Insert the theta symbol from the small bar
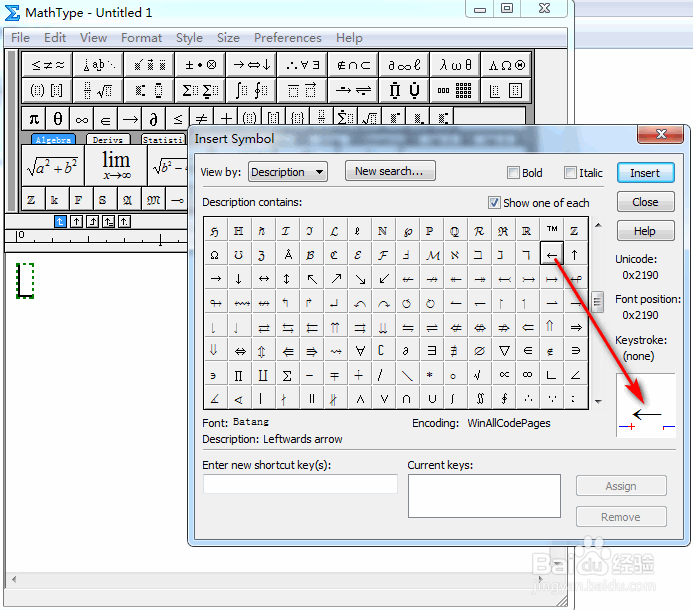This screenshot has width=693, height=610. 57,119
